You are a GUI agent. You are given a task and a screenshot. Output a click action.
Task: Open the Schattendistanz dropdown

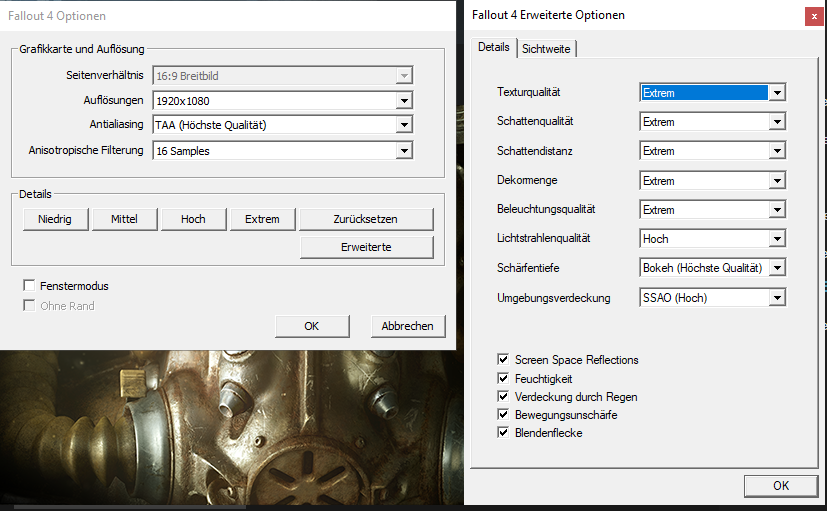713,151
